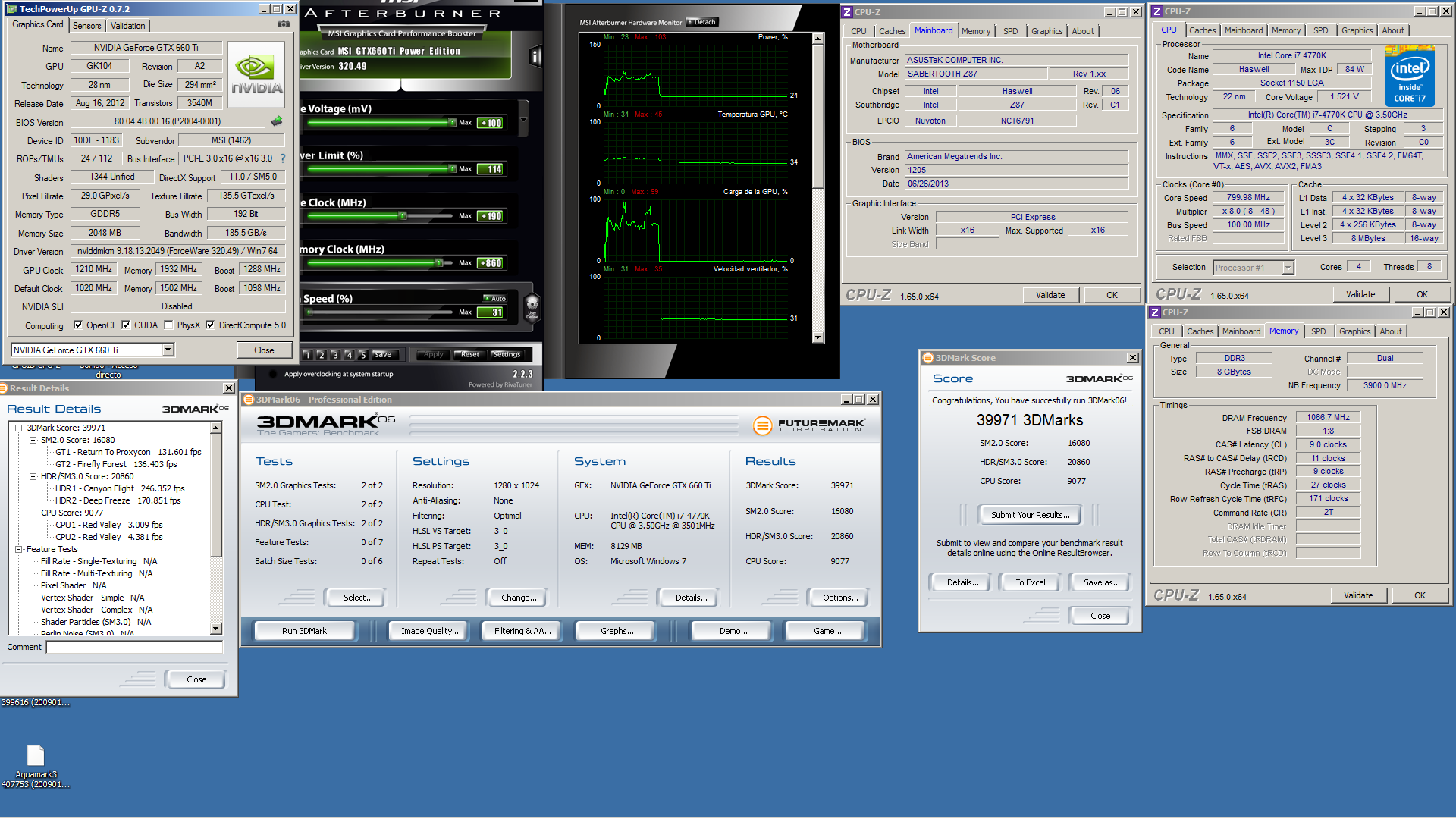1456x819 pixels.
Task: Switch to the GPU-Z Sensors tab
Action: (x=86, y=26)
